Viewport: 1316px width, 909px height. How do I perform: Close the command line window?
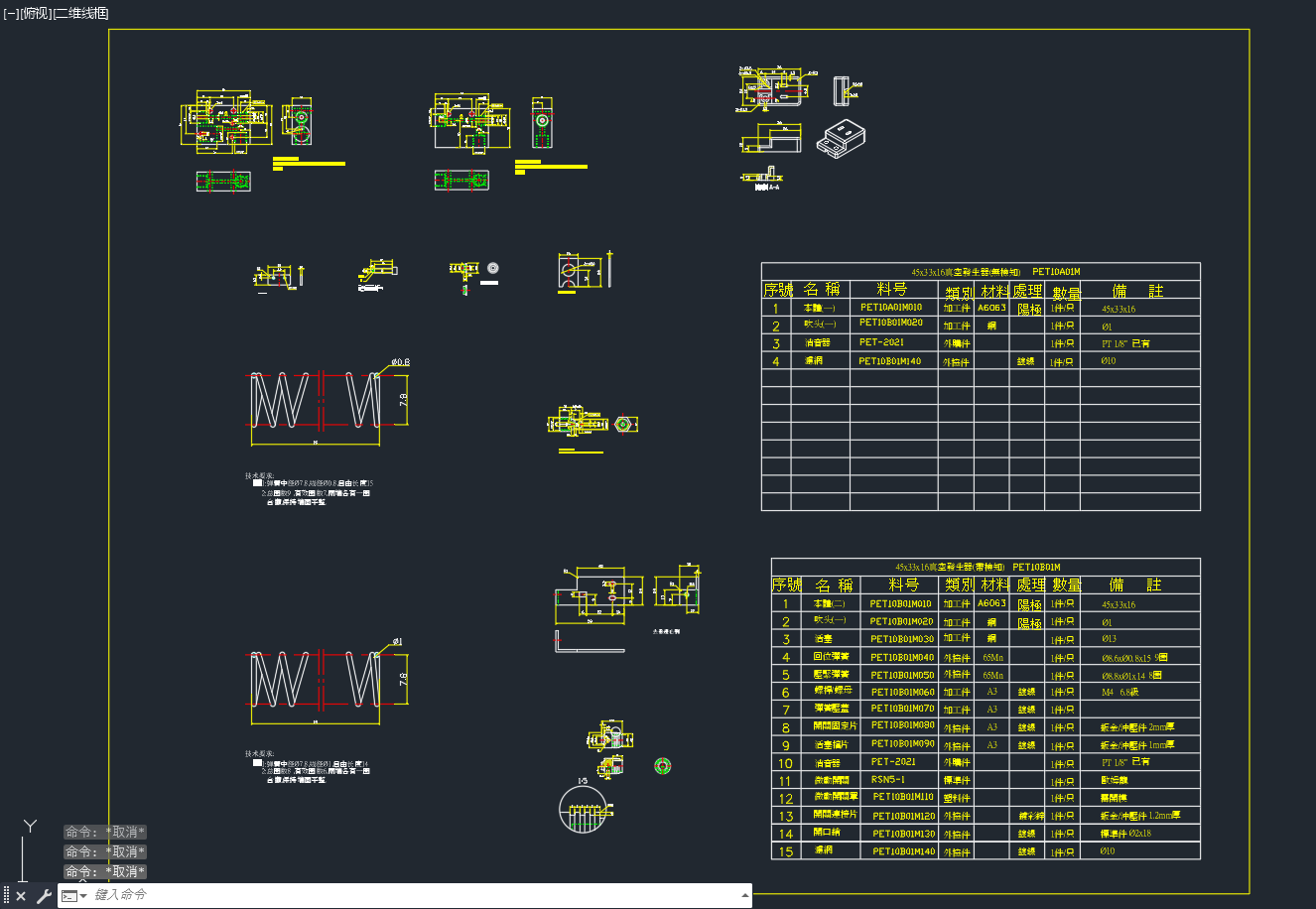point(21,896)
